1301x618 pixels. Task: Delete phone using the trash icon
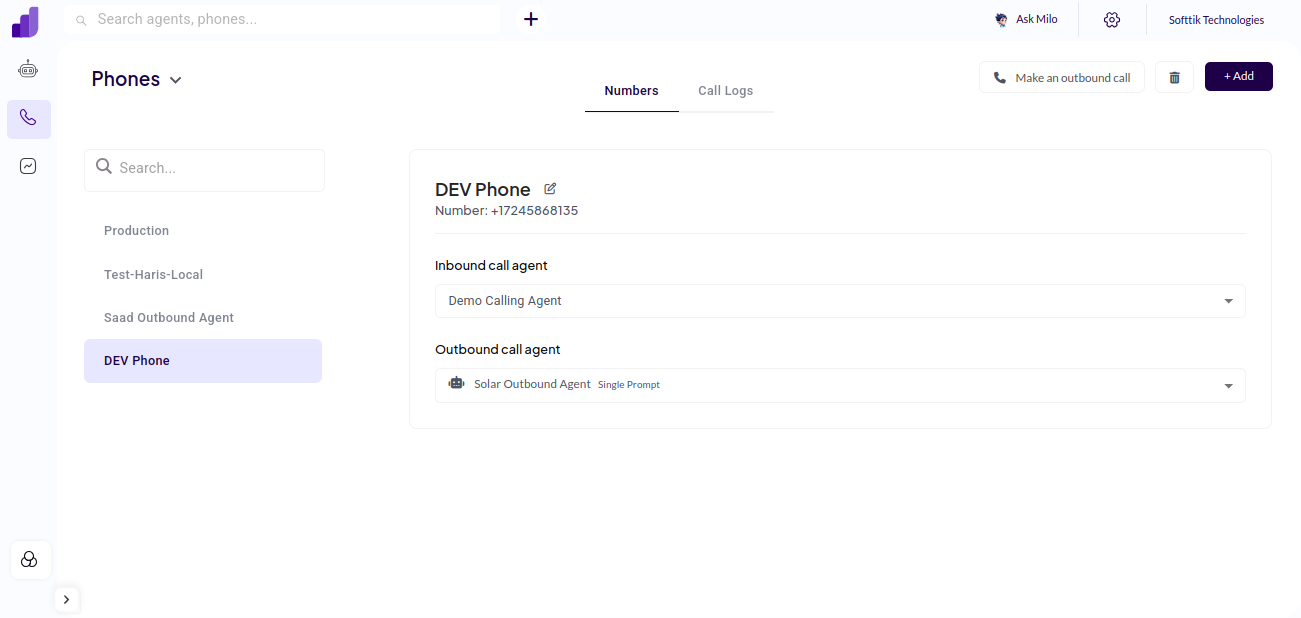[x=1174, y=77]
